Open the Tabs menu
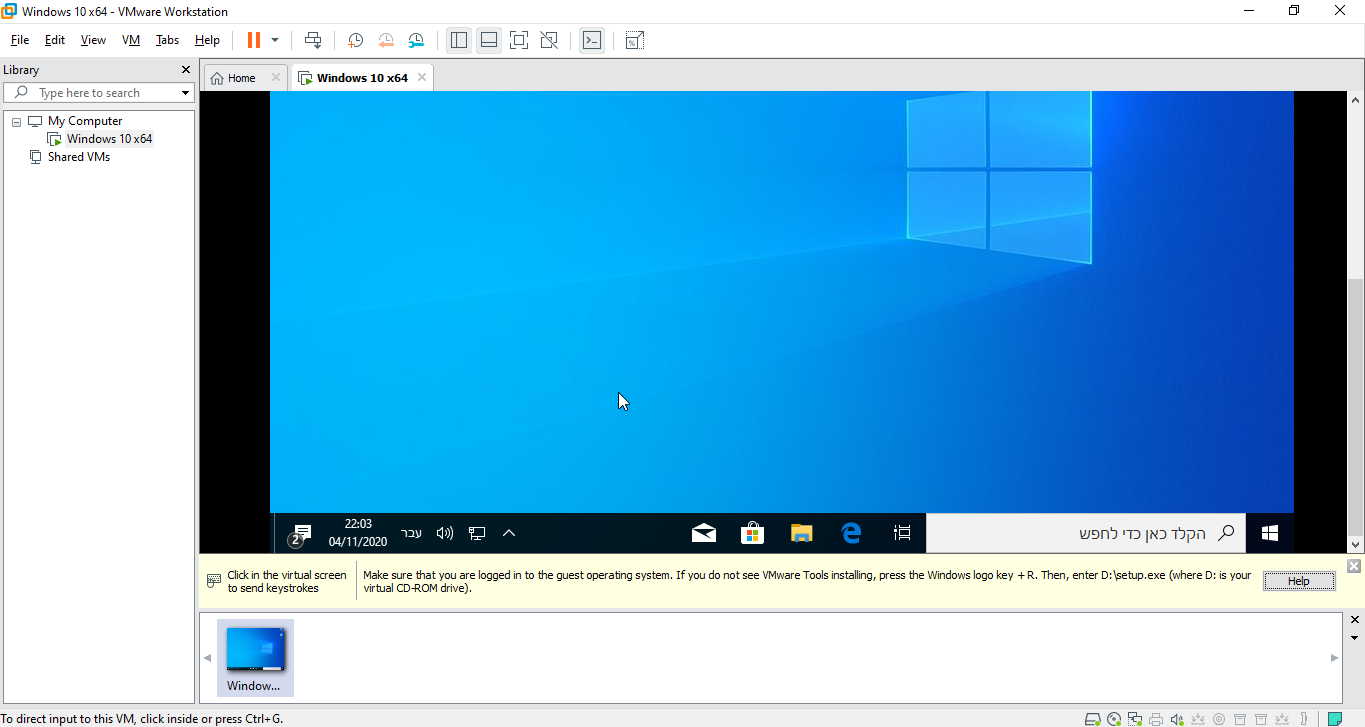This screenshot has height=727, width=1365. (167, 40)
